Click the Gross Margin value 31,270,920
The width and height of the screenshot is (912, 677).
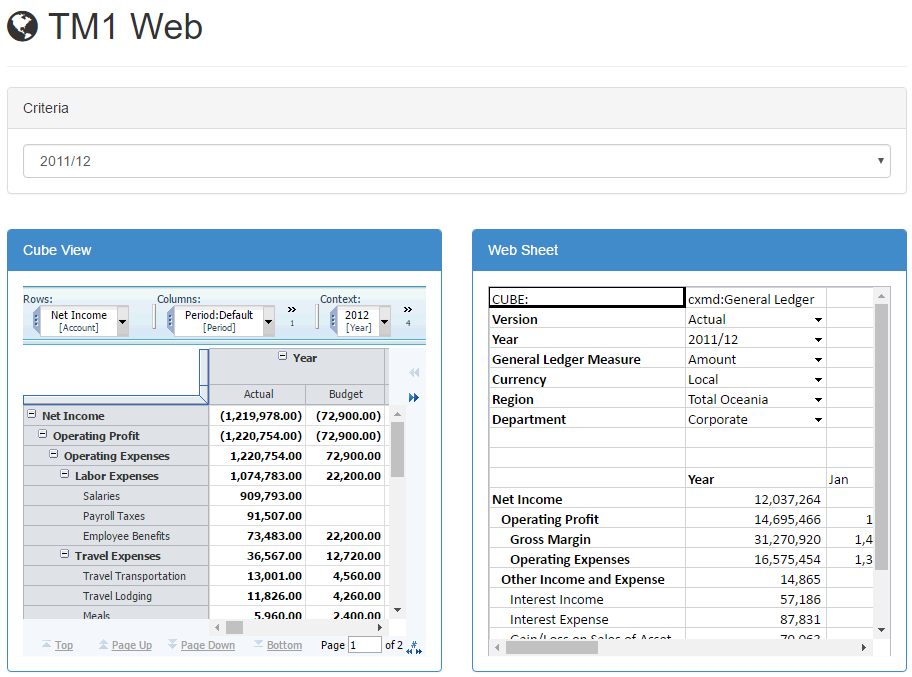756,540
